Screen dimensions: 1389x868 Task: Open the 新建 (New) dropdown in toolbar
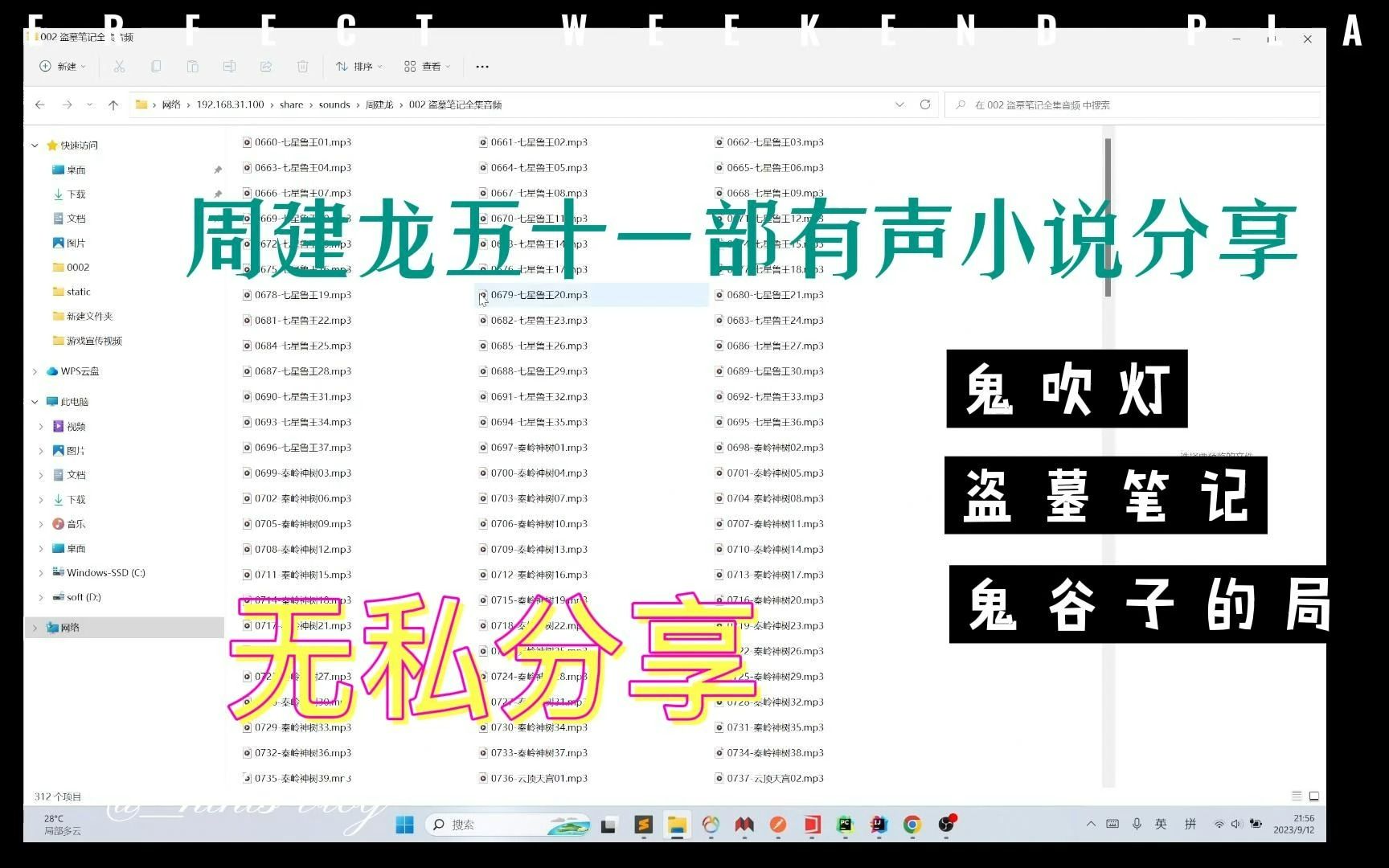point(62,67)
